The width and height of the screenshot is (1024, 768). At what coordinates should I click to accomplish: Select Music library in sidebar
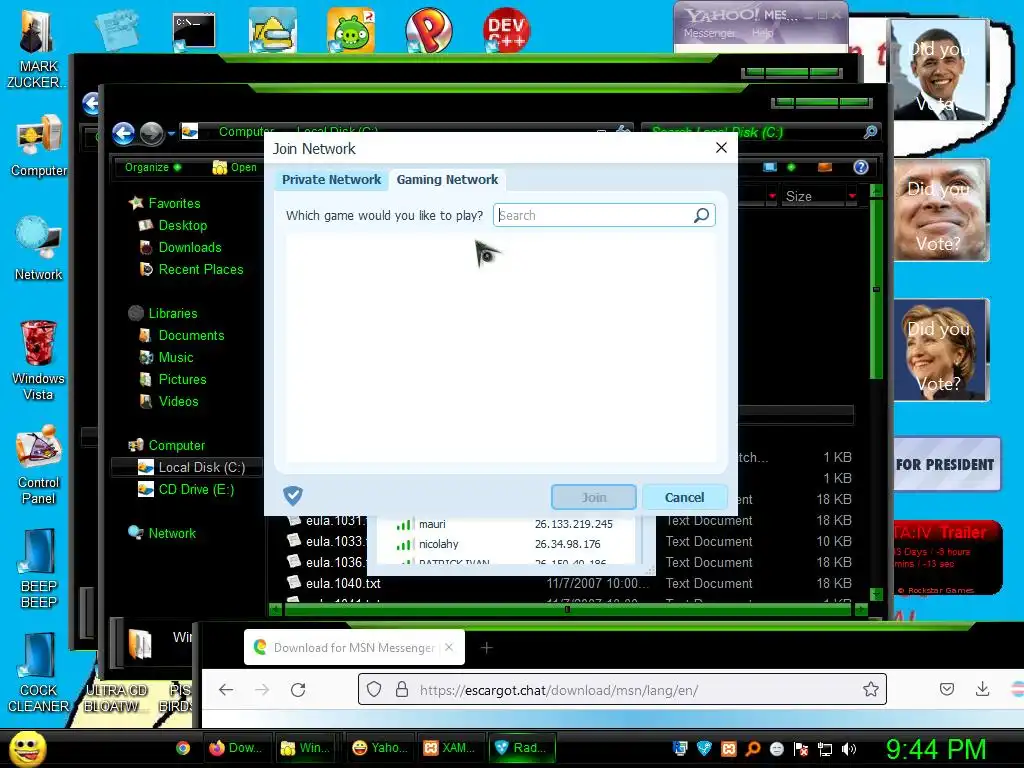(176, 357)
